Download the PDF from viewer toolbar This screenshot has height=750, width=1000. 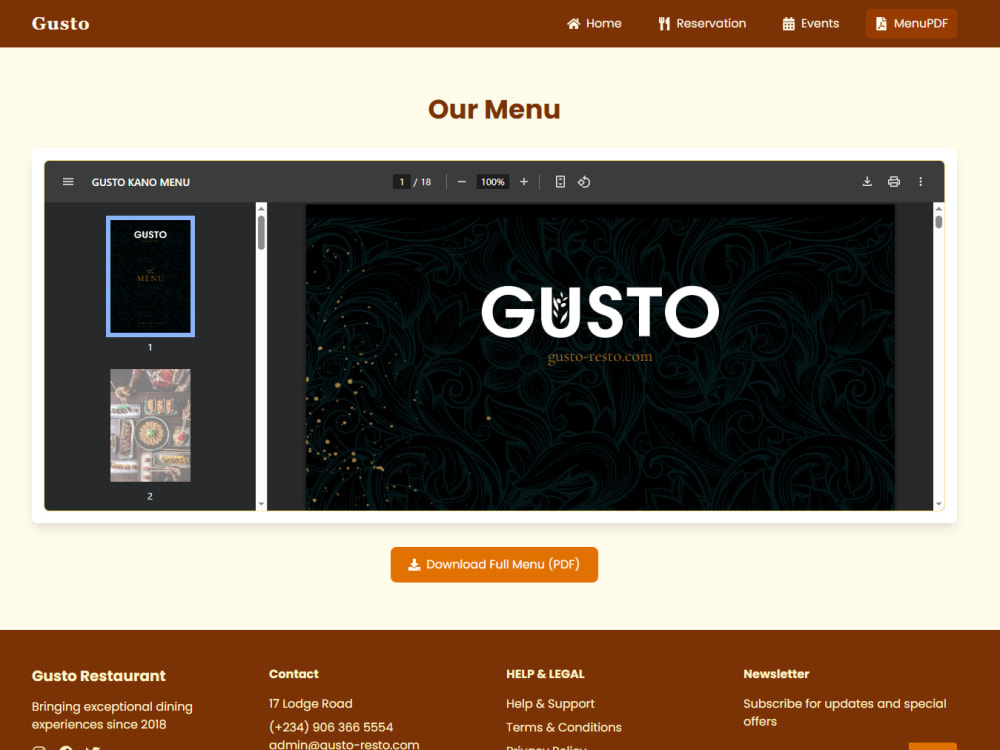click(867, 182)
